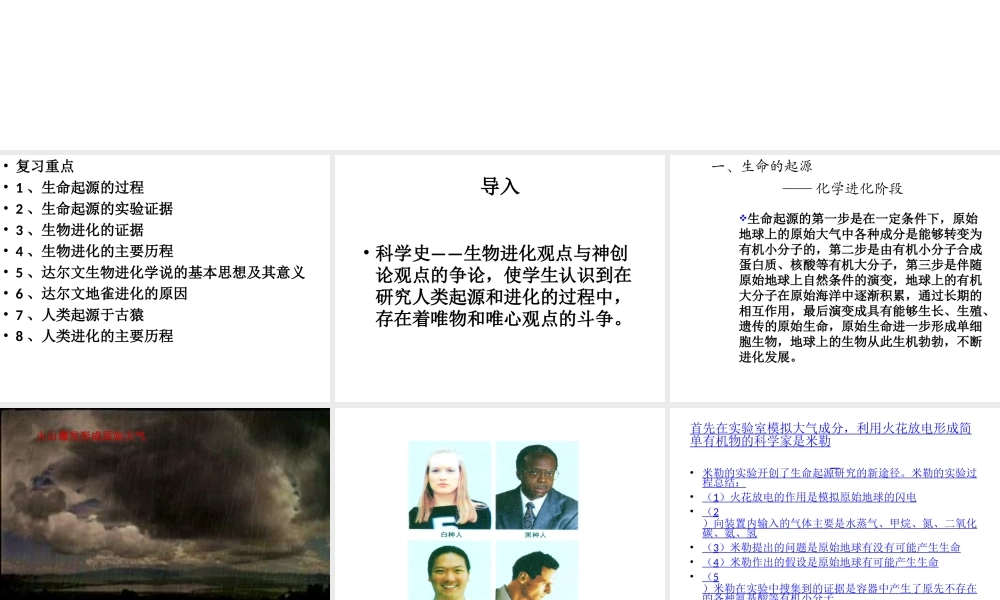The width and height of the screenshot is (1000, 600).
Task: Select line 5、达尔文生物进化学说的基本思想及其意义
Action: pyautogui.click(x=160, y=272)
